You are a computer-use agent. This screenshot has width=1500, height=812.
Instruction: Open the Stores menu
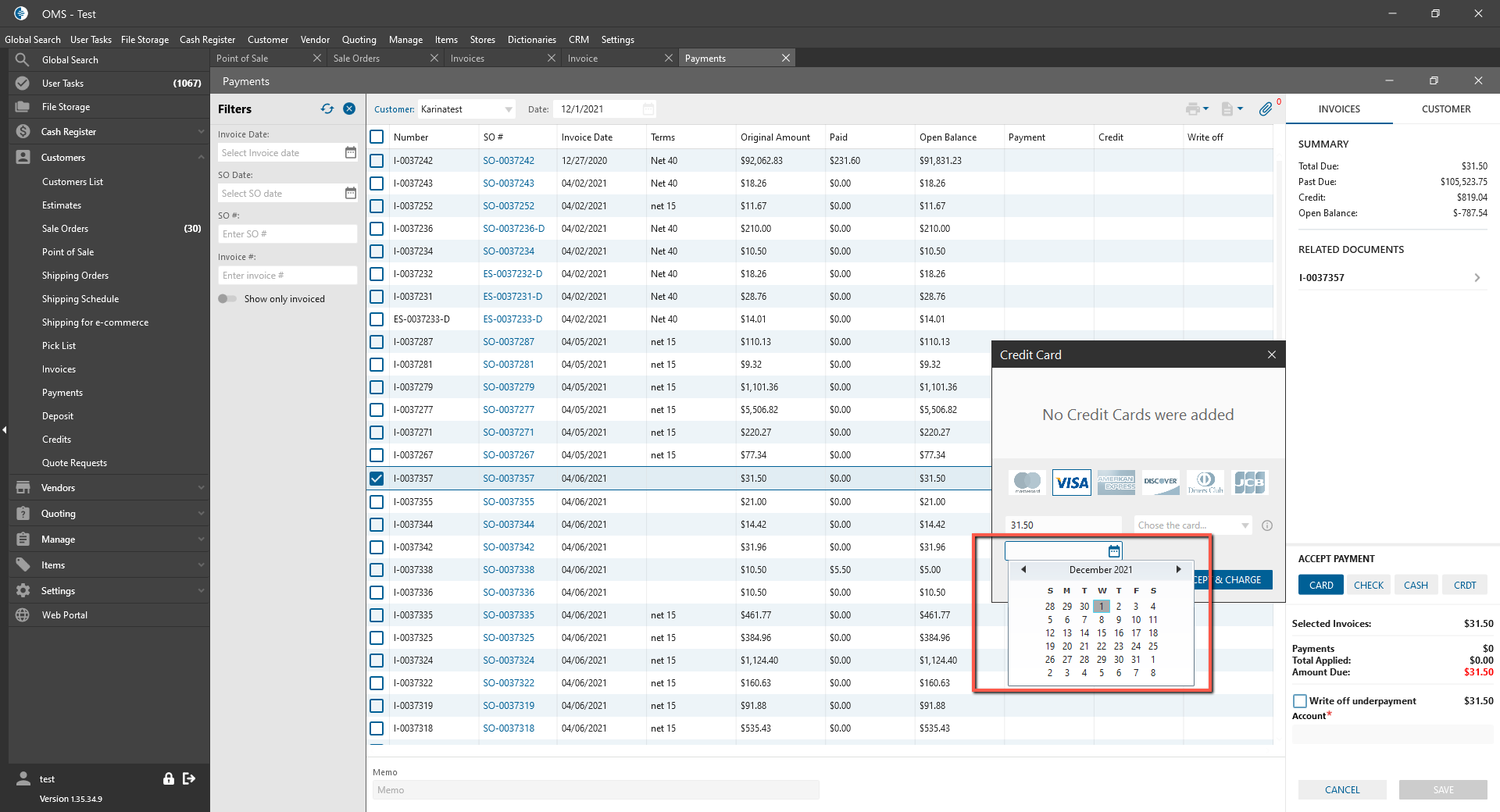pyautogui.click(x=482, y=39)
